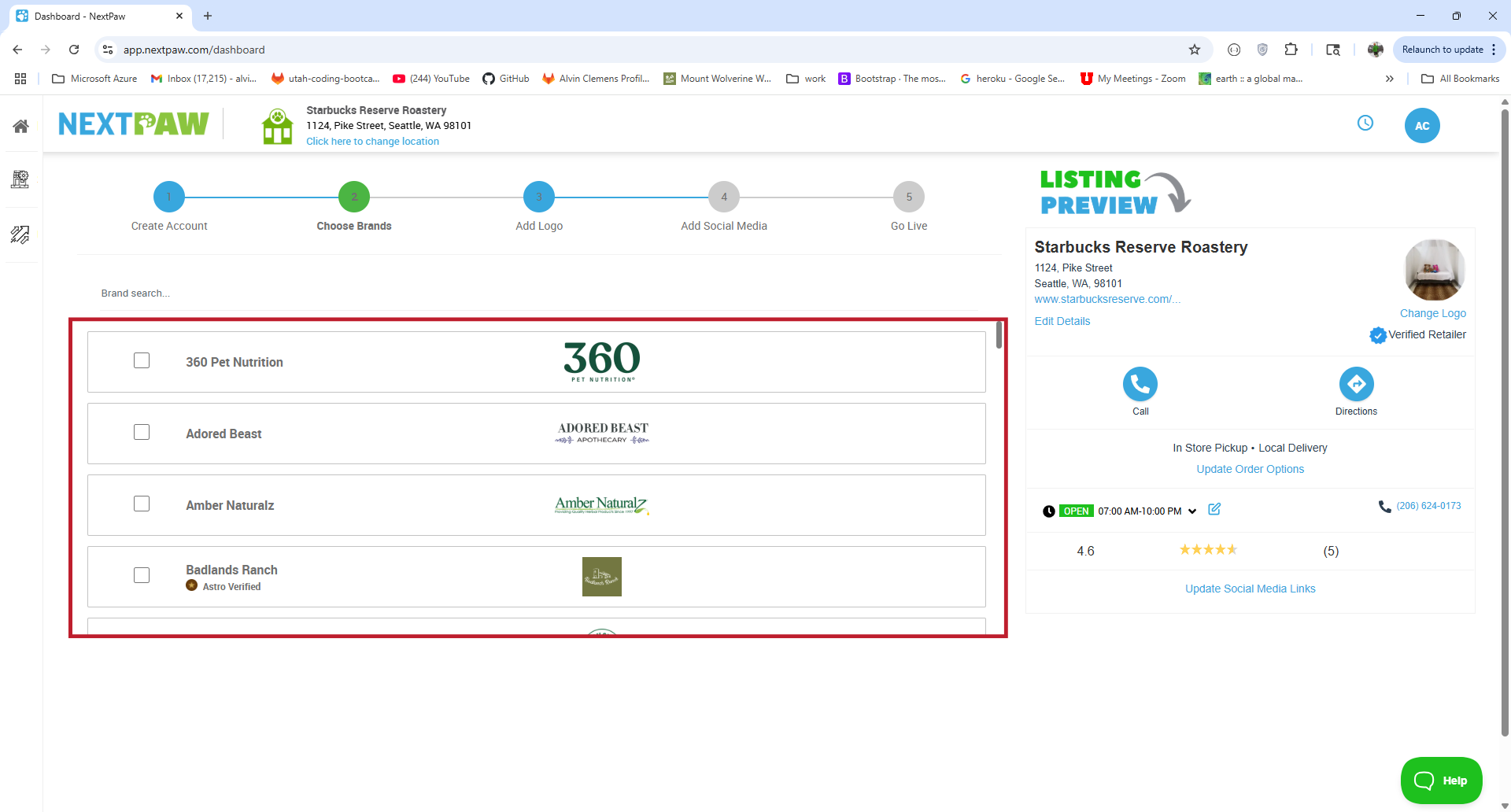Screen dimensions: 1511x812
Task: Open the design tools icon in sidebar
Action: (x=20, y=234)
